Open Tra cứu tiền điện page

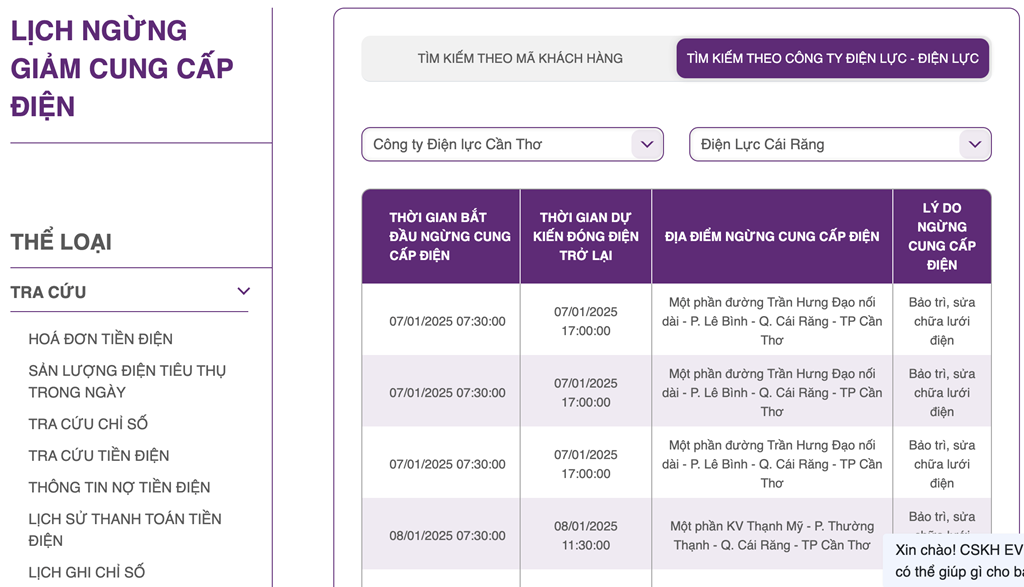(99, 456)
